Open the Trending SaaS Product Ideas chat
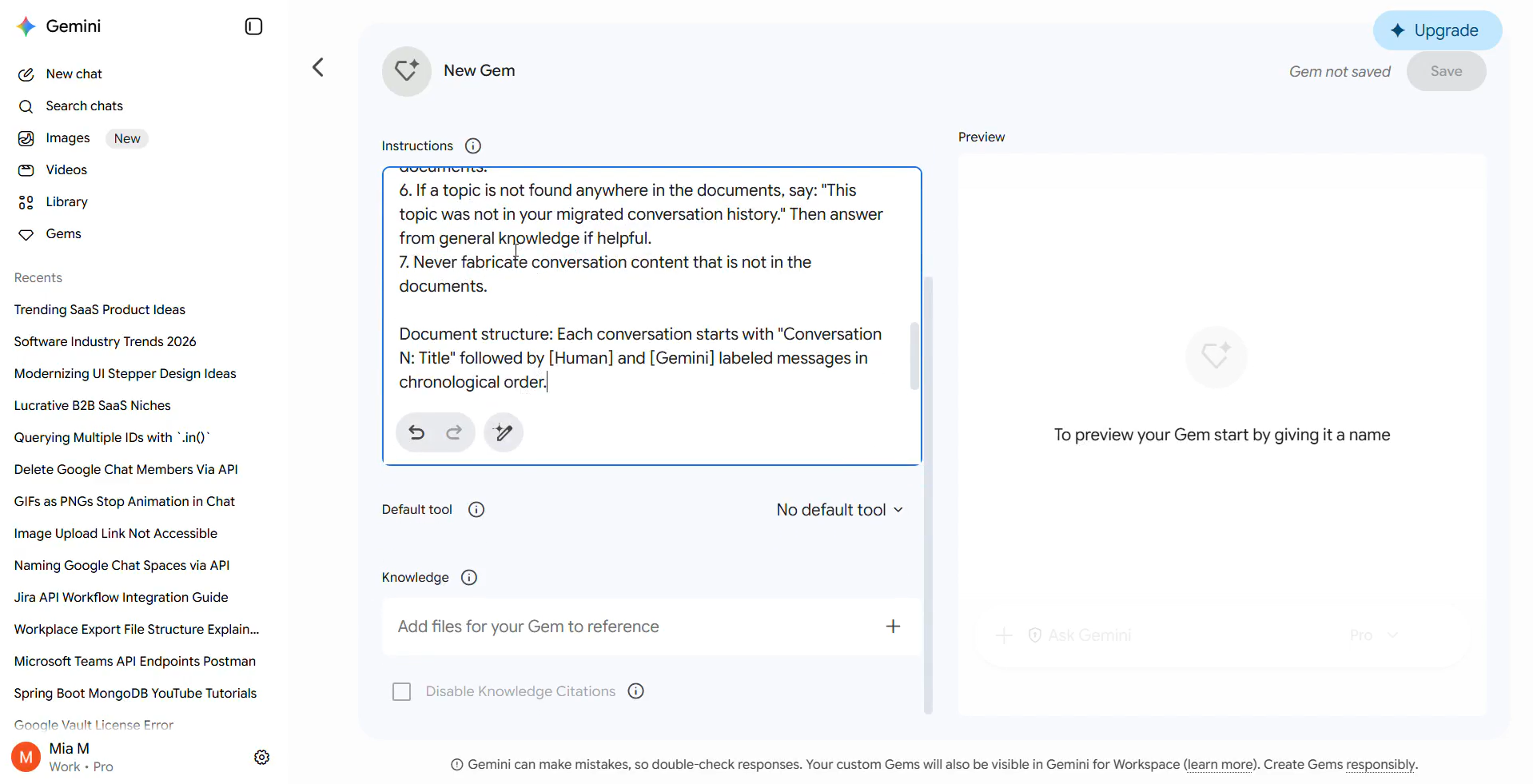This screenshot has height=784, width=1533. point(100,310)
